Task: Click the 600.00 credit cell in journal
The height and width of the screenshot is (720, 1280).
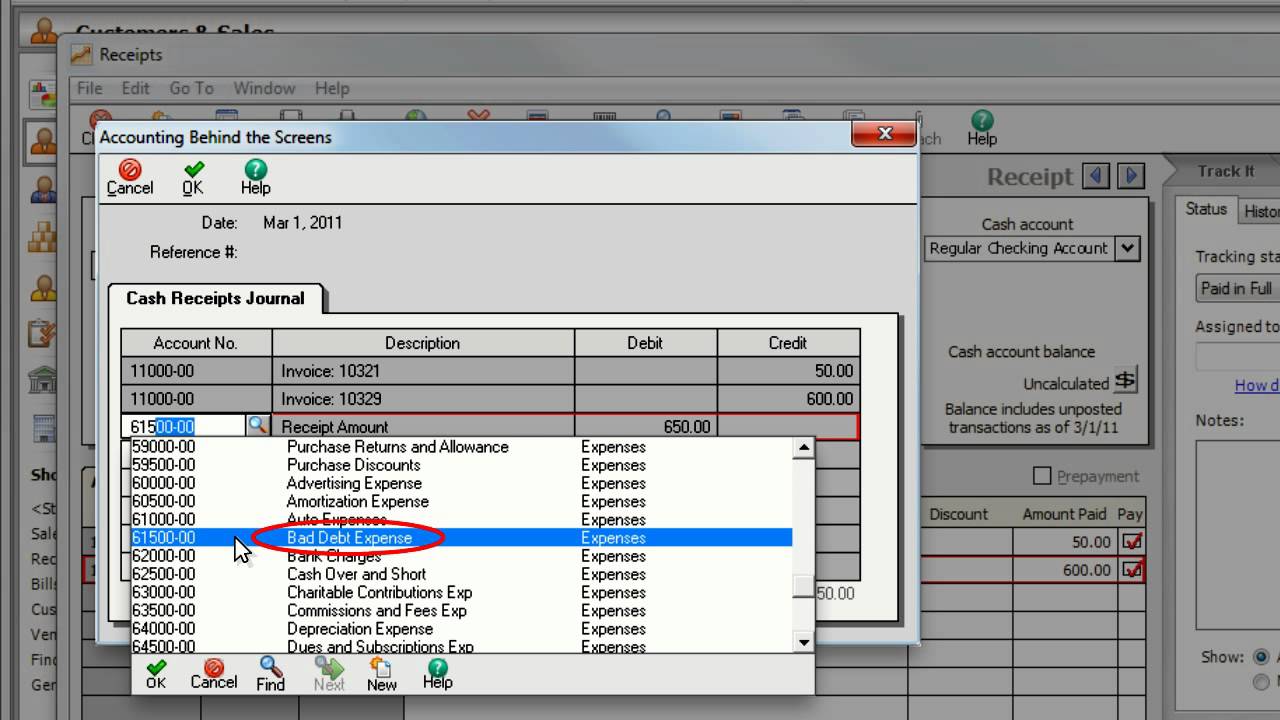Action: pos(789,399)
